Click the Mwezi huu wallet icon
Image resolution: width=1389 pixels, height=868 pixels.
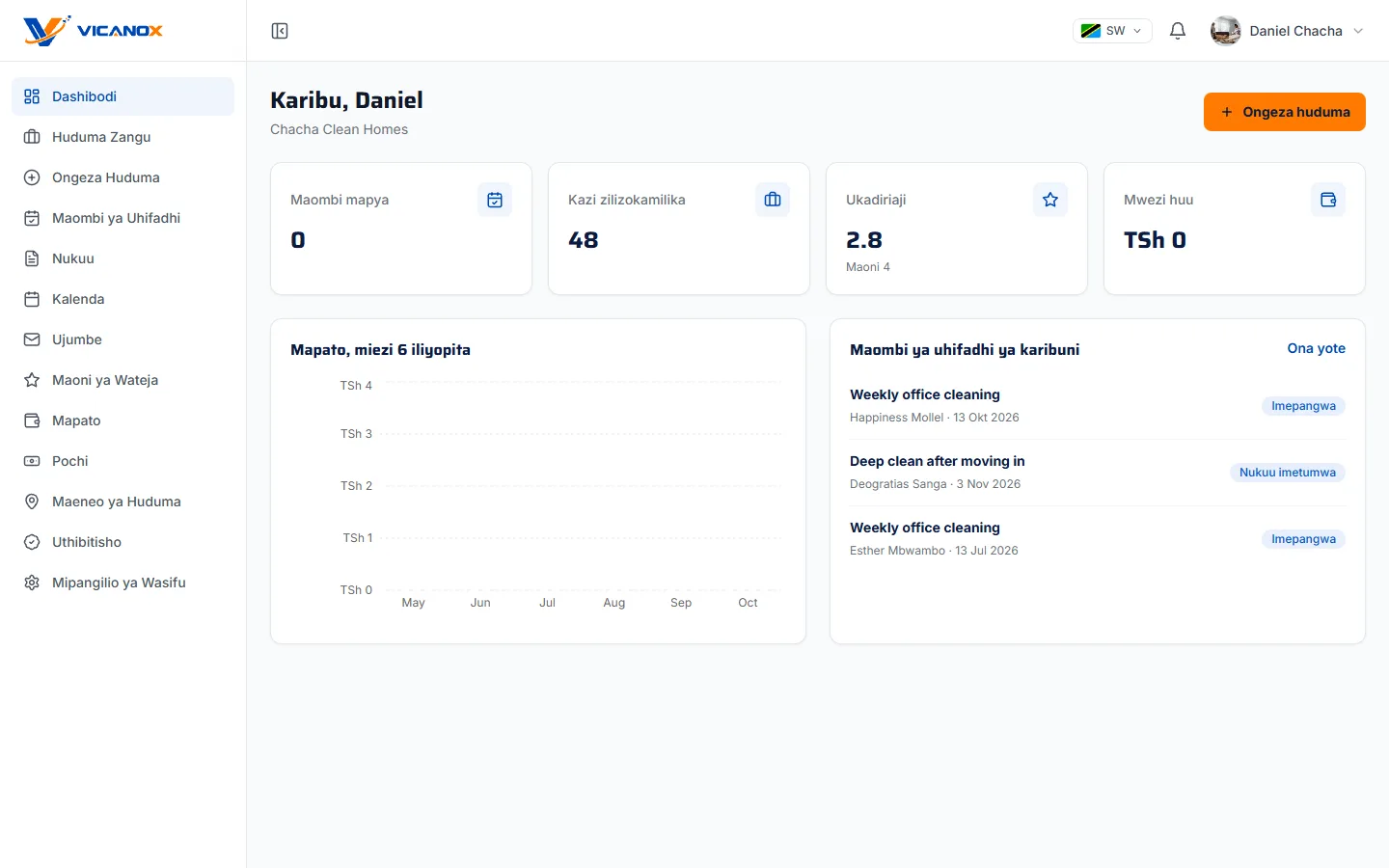click(x=1328, y=200)
